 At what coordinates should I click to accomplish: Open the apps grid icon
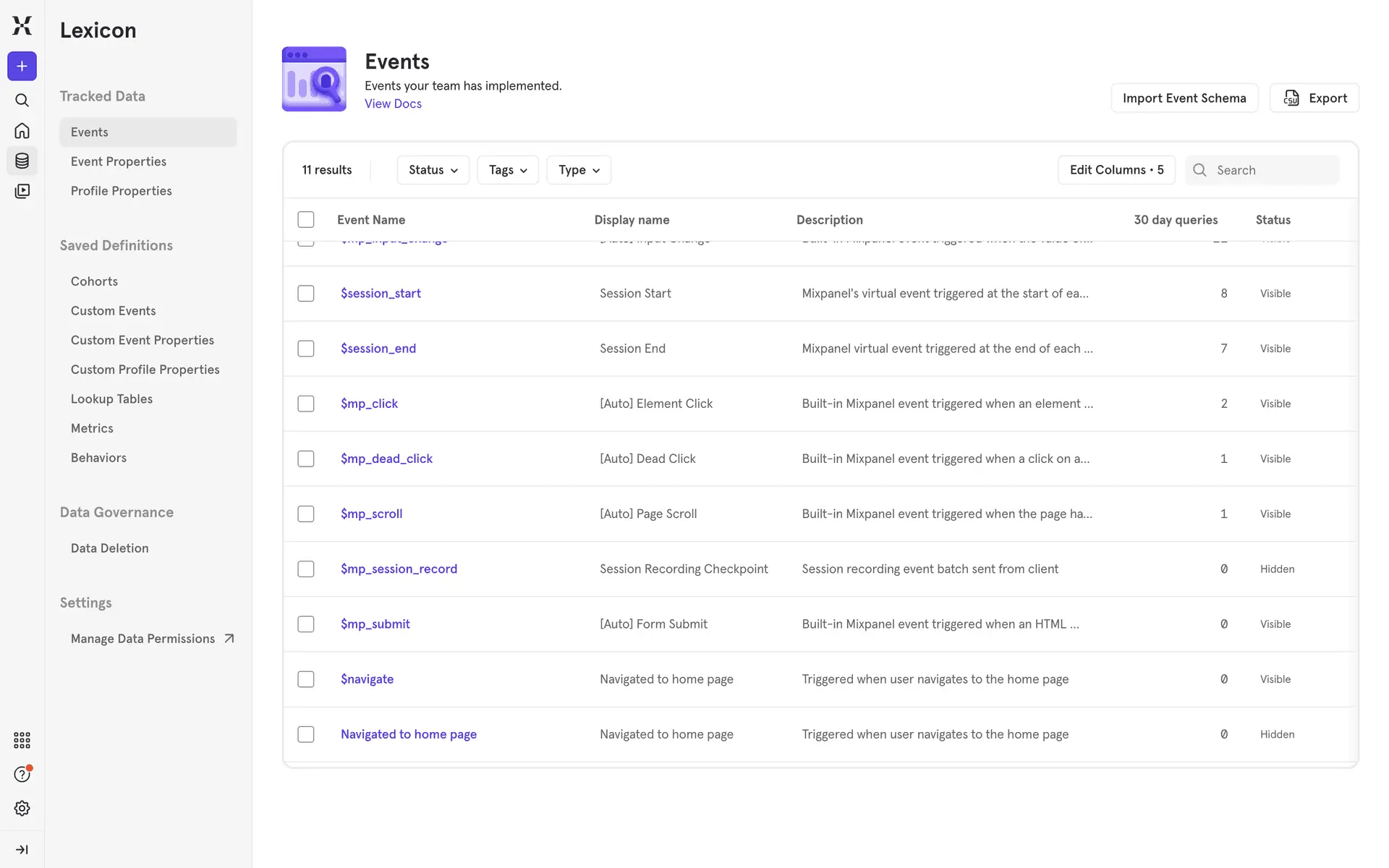coord(22,740)
